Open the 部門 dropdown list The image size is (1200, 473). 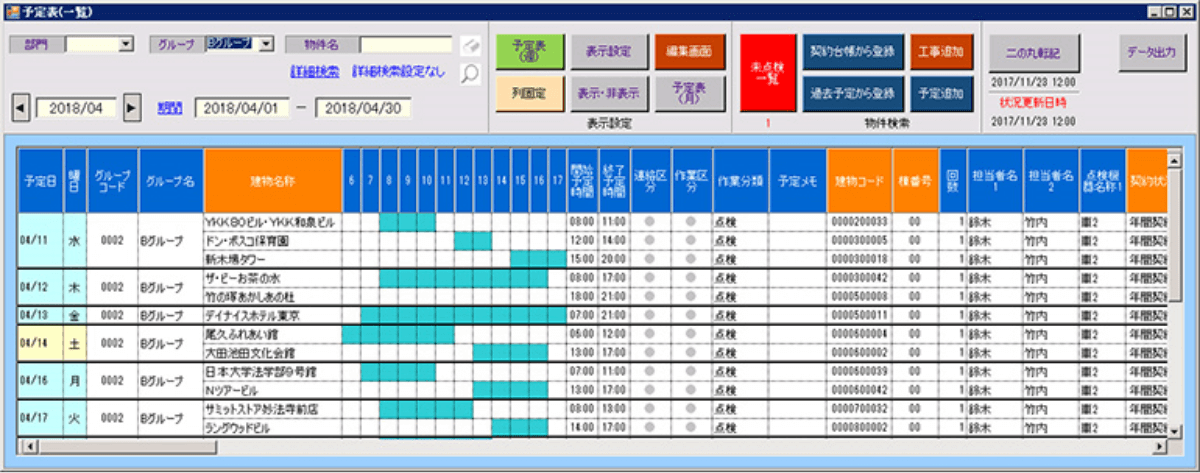(126, 44)
